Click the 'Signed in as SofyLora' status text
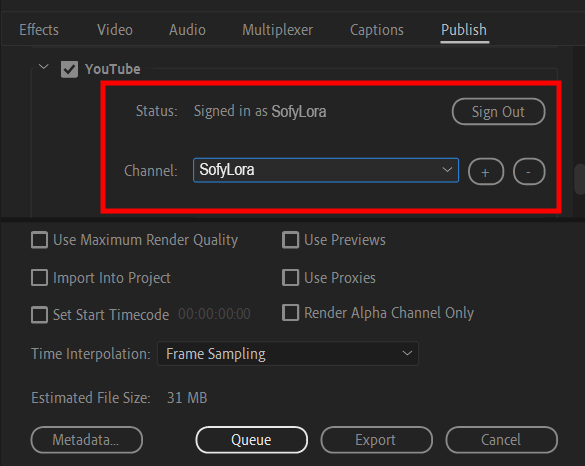This screenshot has height=466, width=585. [260, 111]
